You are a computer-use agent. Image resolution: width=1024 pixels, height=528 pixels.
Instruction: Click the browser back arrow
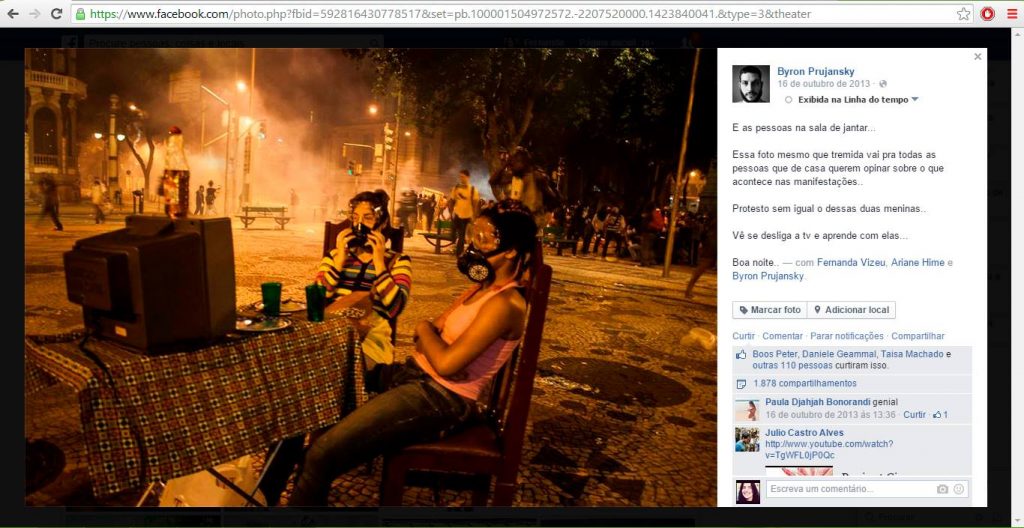tap(12, 14)
